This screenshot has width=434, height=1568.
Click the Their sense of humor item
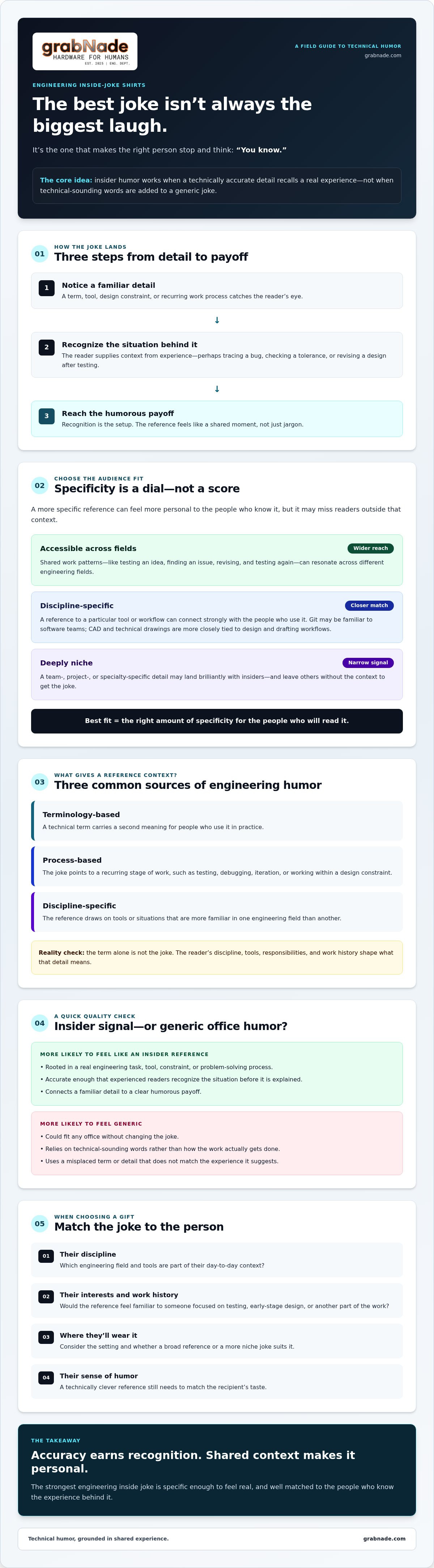[217, 1382]
